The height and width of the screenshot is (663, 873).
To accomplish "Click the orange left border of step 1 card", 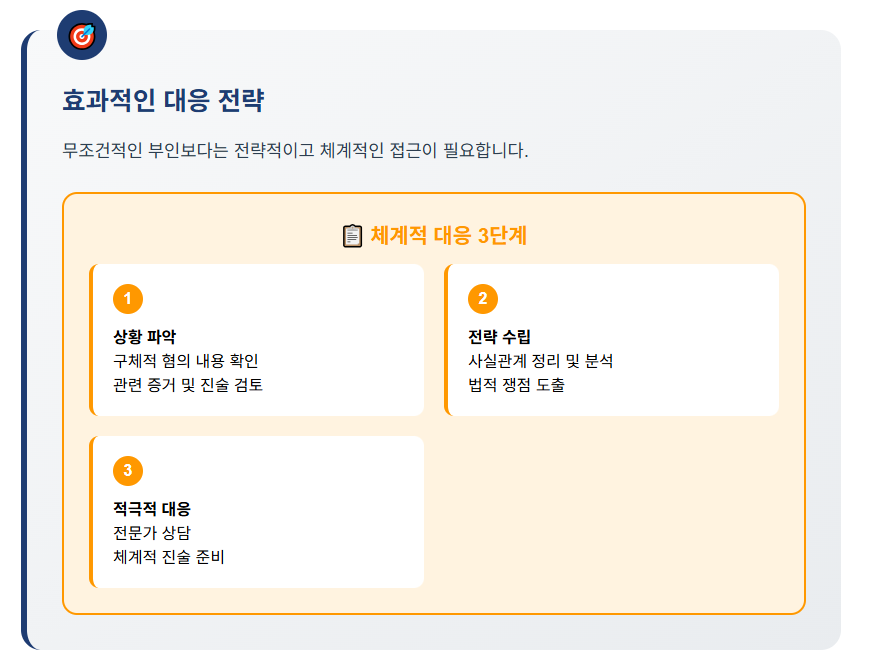I will click(91, 340).
